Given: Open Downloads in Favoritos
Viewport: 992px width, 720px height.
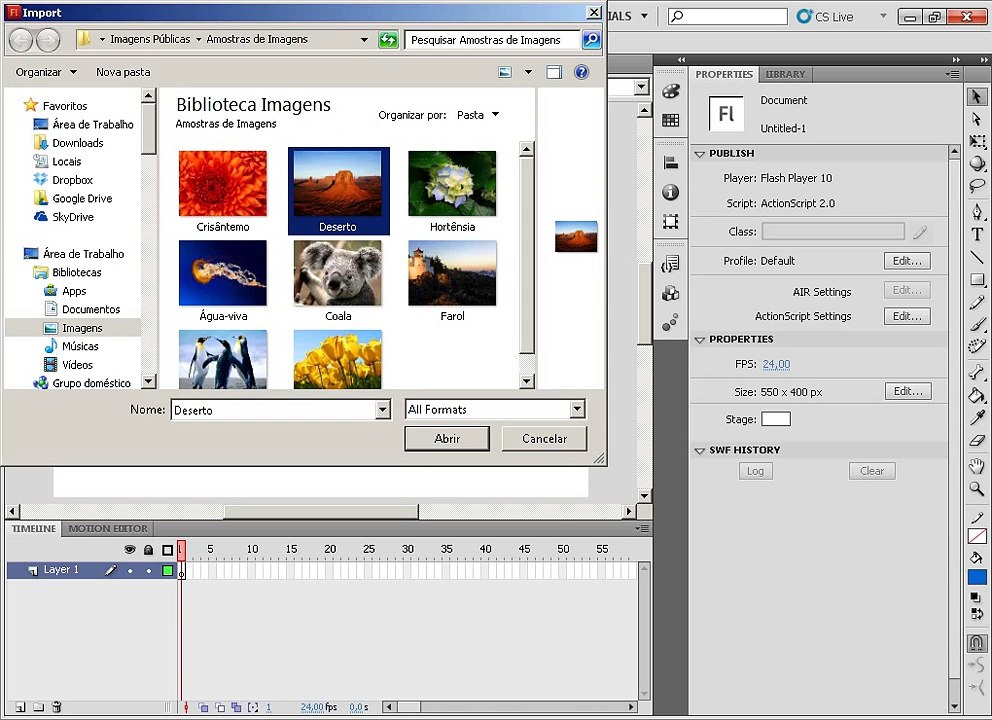Looking at the screenshot, I should pyautogui.click(x=77, y=143).
